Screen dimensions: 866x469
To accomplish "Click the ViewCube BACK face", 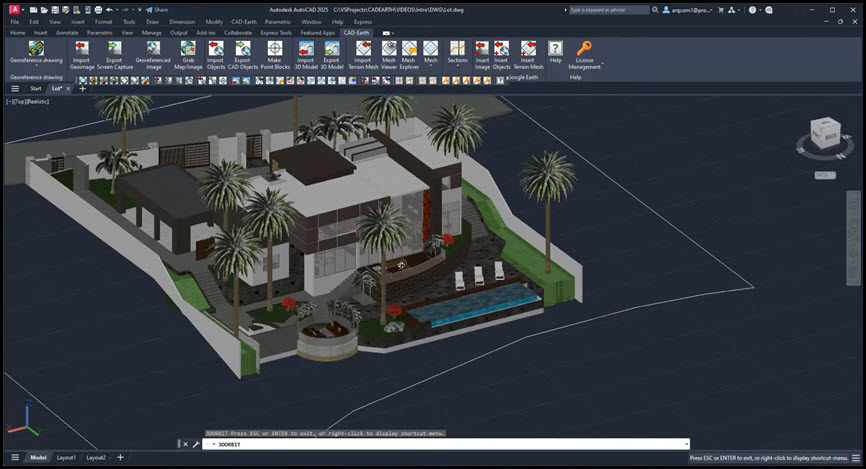I will click(x=830, y=136).
